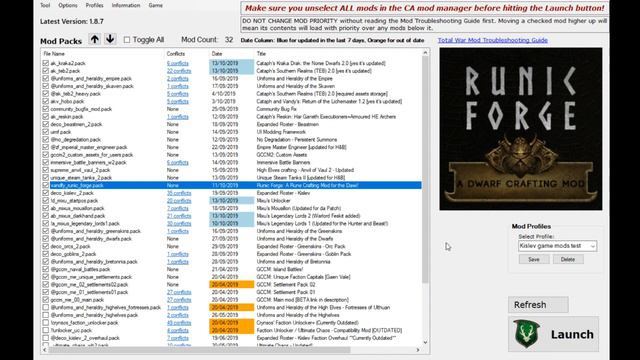Click the Delete profile button
Viewport: 640px width, 360px height.
tap(568, 260)
